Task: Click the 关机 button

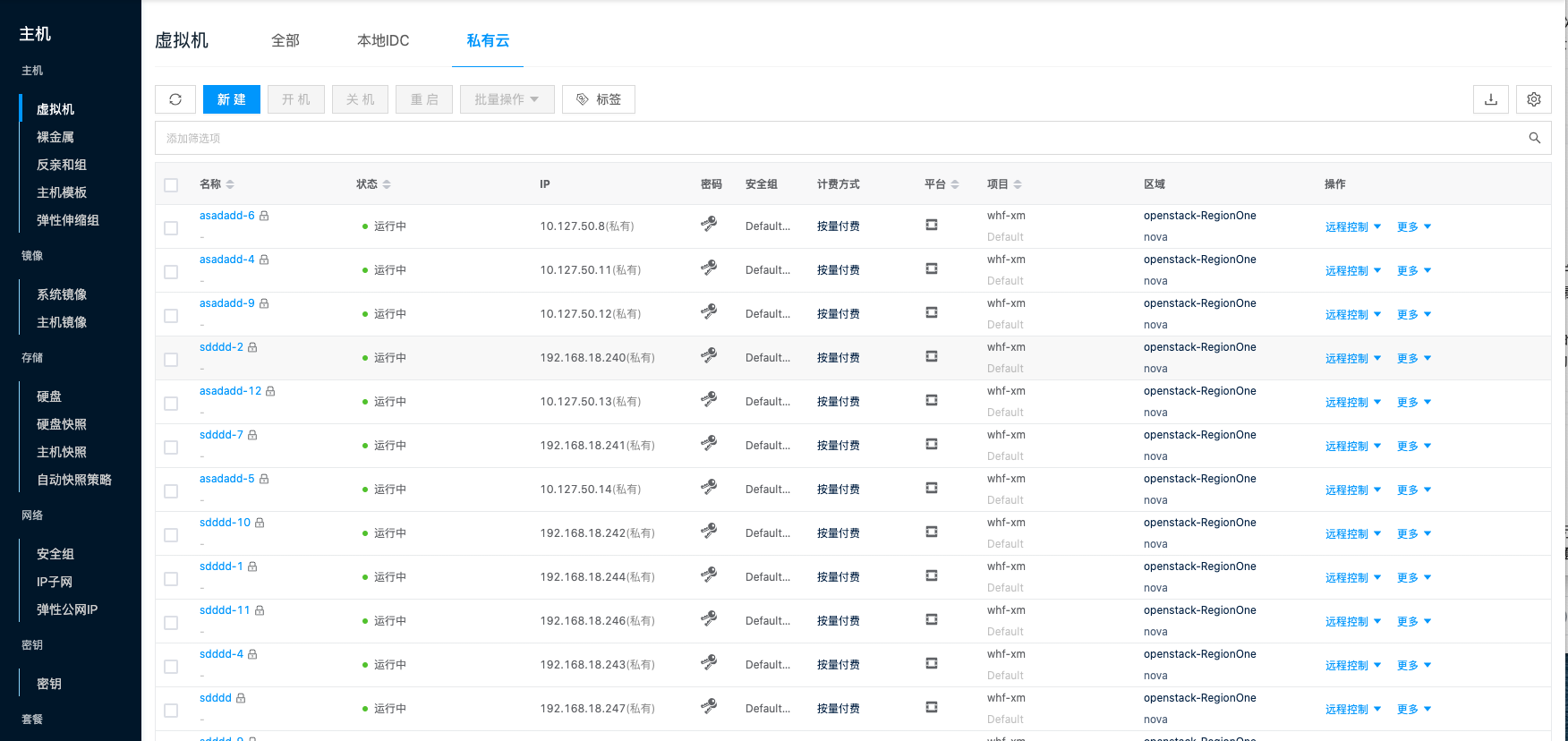Action: click(361, 99)
